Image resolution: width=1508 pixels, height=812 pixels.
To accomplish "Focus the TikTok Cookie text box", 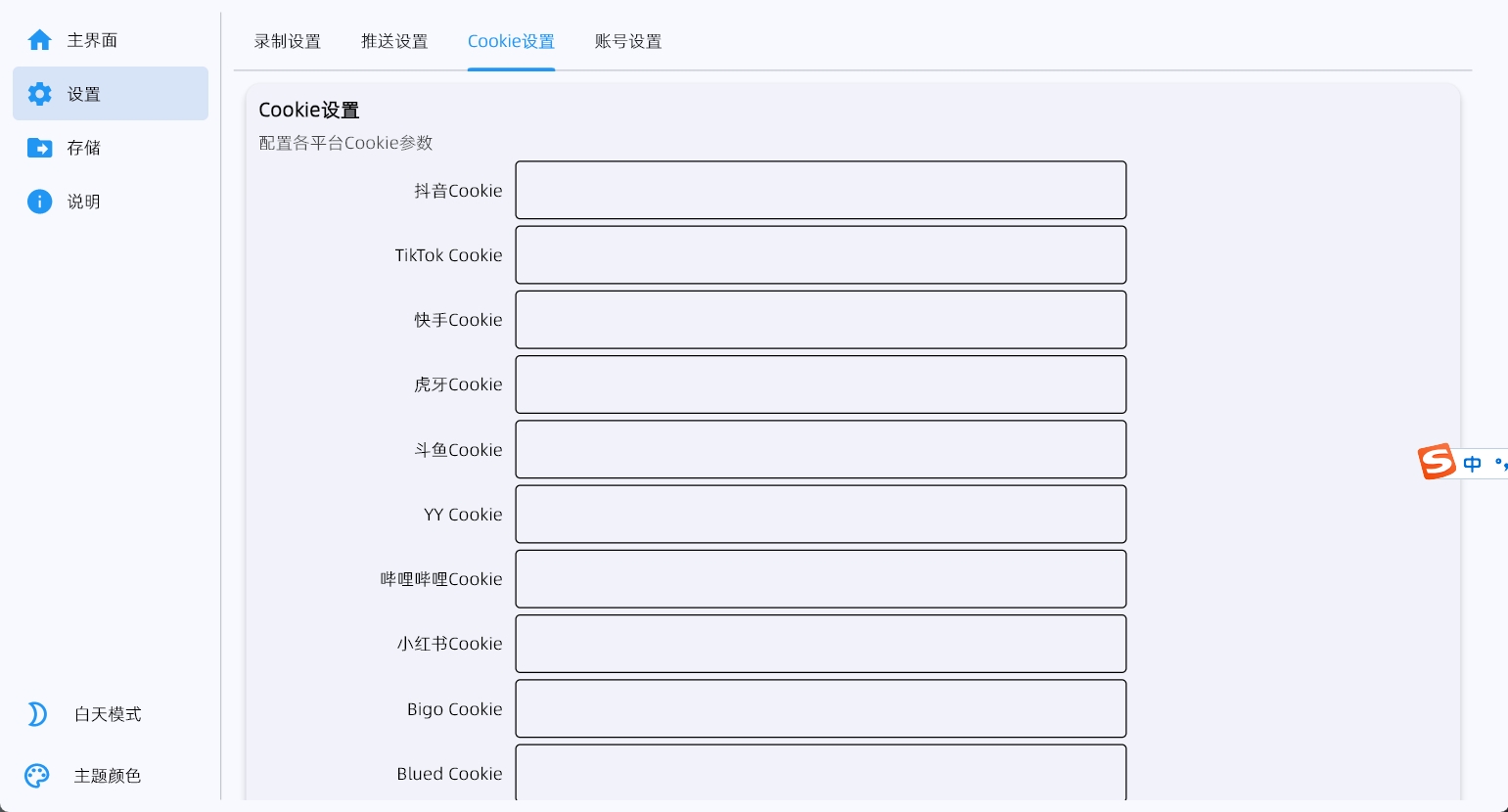I will point(821,255).
